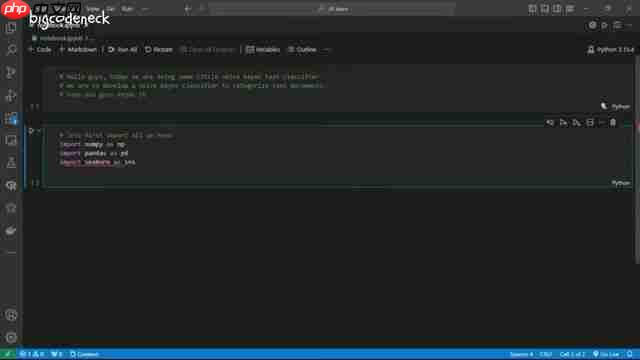
Task: Click the notebook vertical scrollbar
Action: pyautogui.click(x=637, y=159)
